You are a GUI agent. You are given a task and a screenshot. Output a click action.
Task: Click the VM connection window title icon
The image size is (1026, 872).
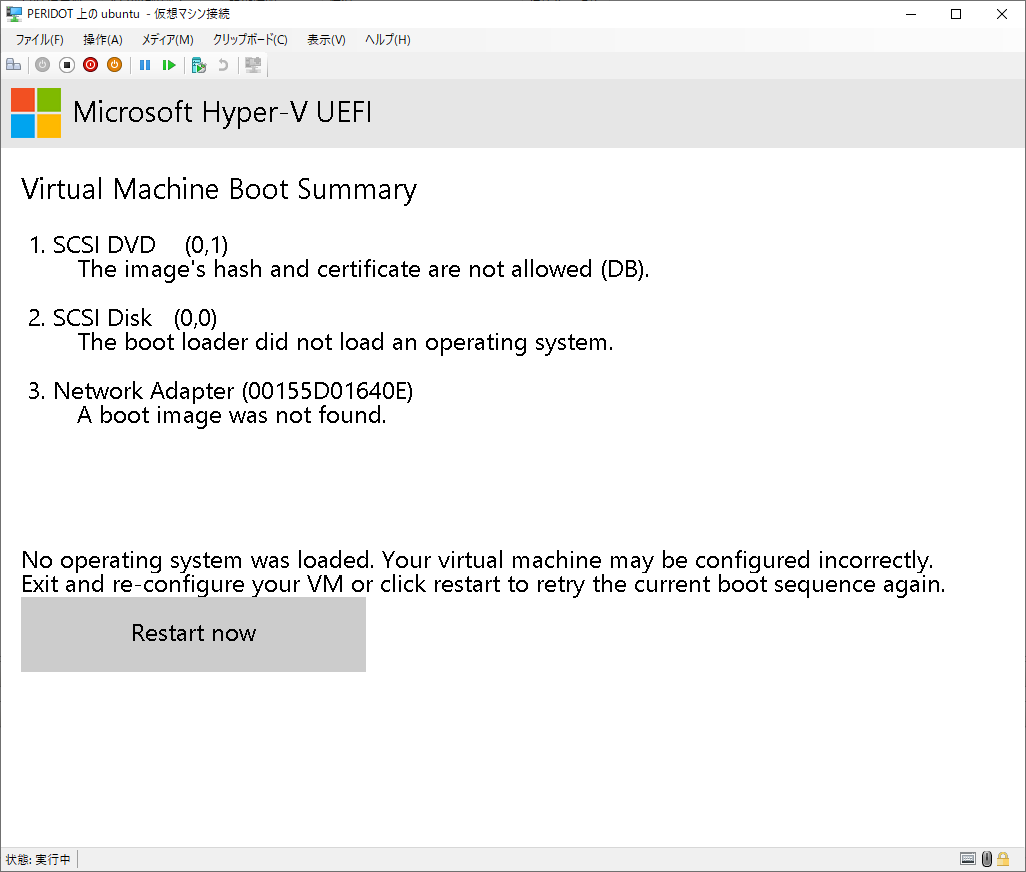click(x=14, y=14)
